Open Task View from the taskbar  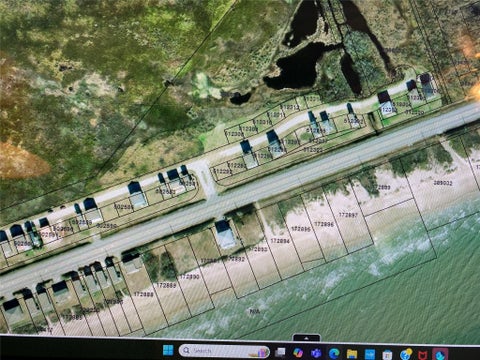tap(281, 352)
